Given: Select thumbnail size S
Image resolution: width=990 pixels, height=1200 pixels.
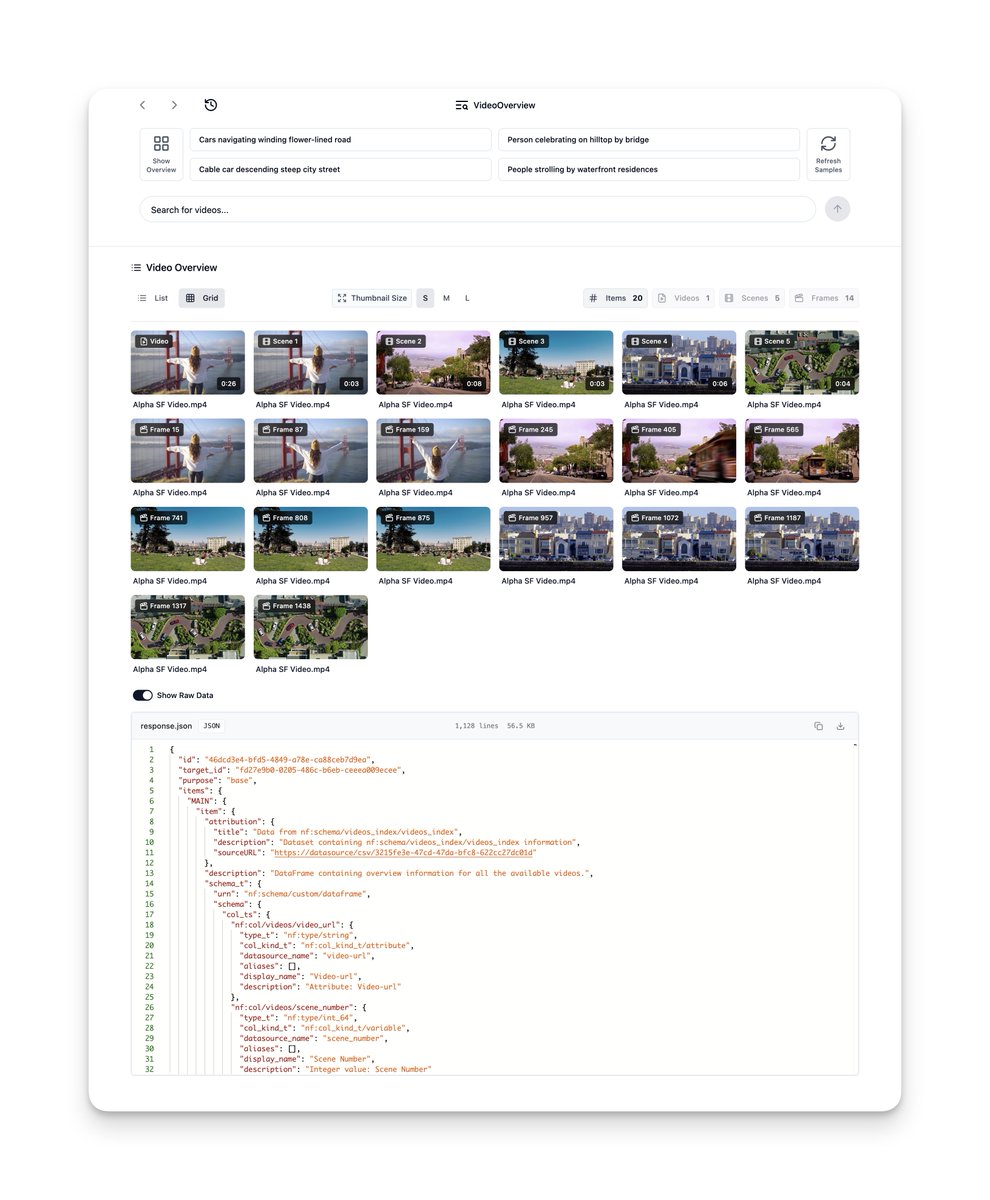Looking at the screenshot, I should point(425,298).
